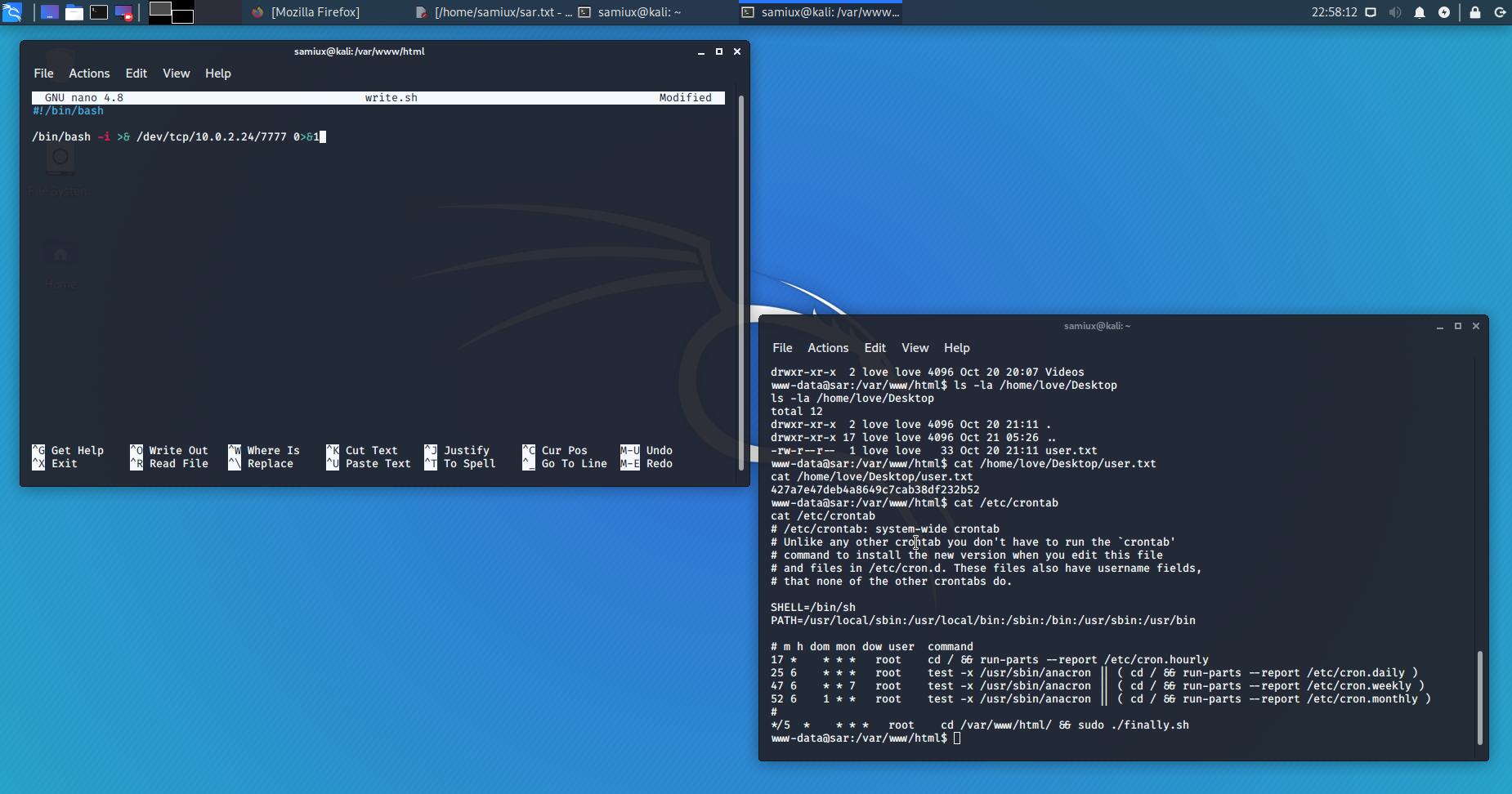Click '^U Paste Text' nano shortcut

tap(369, 464)
